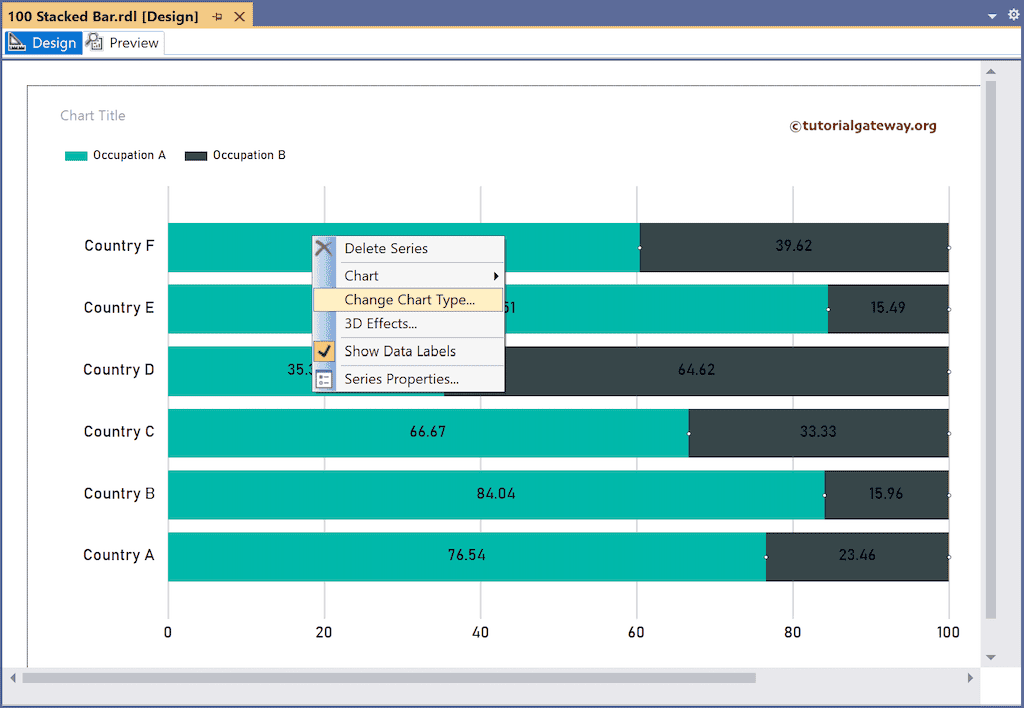Open the gear icon window options
Image resolution: width=1024 pixels, height=708 pixels.
click(1012, 16)
